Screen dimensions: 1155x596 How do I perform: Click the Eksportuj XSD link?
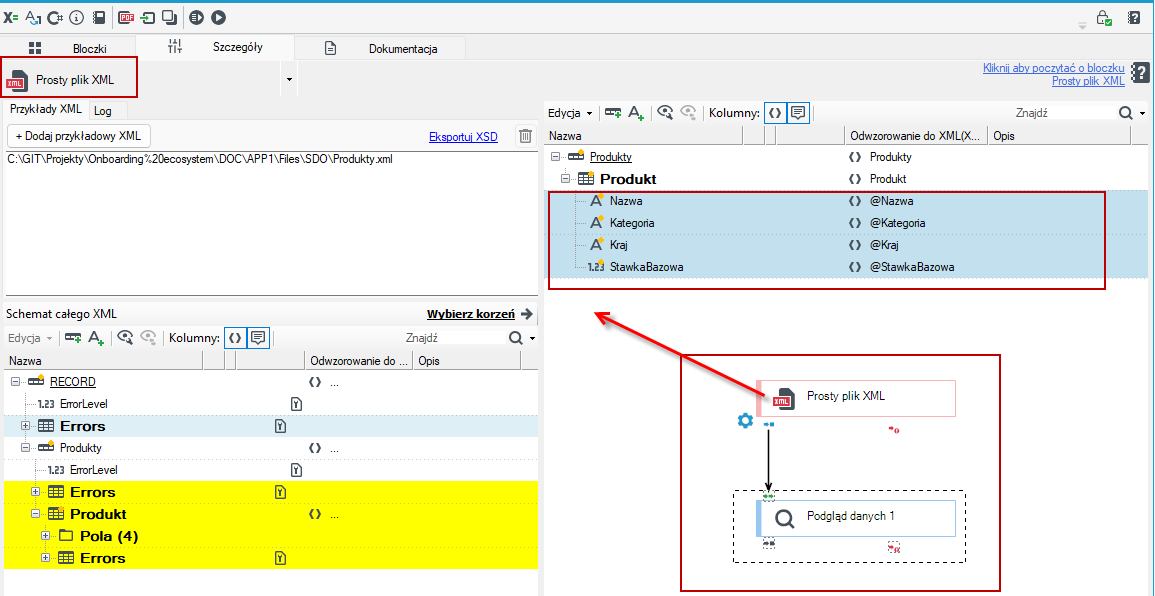coord(463,136)
